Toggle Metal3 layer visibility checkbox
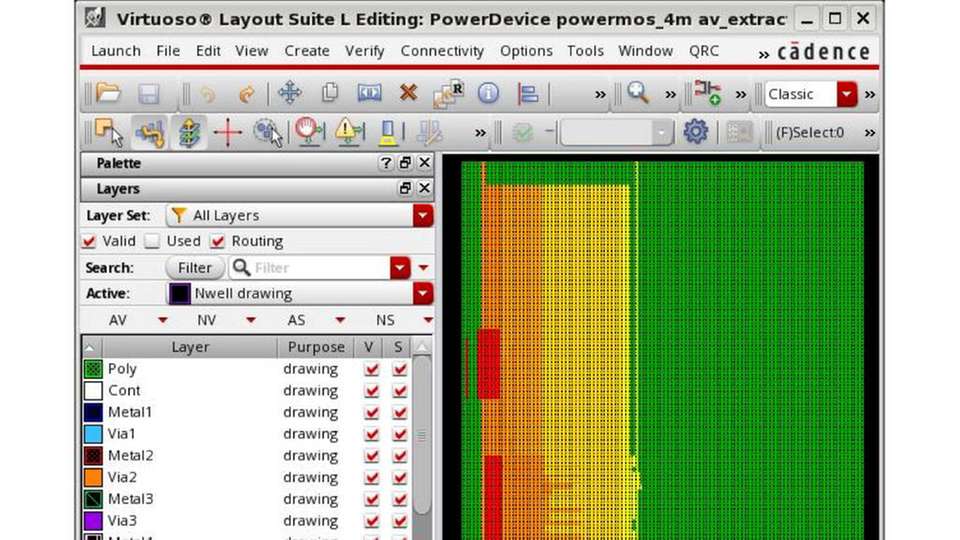This screenshot has width=960, height=540. tap(371, 499)
